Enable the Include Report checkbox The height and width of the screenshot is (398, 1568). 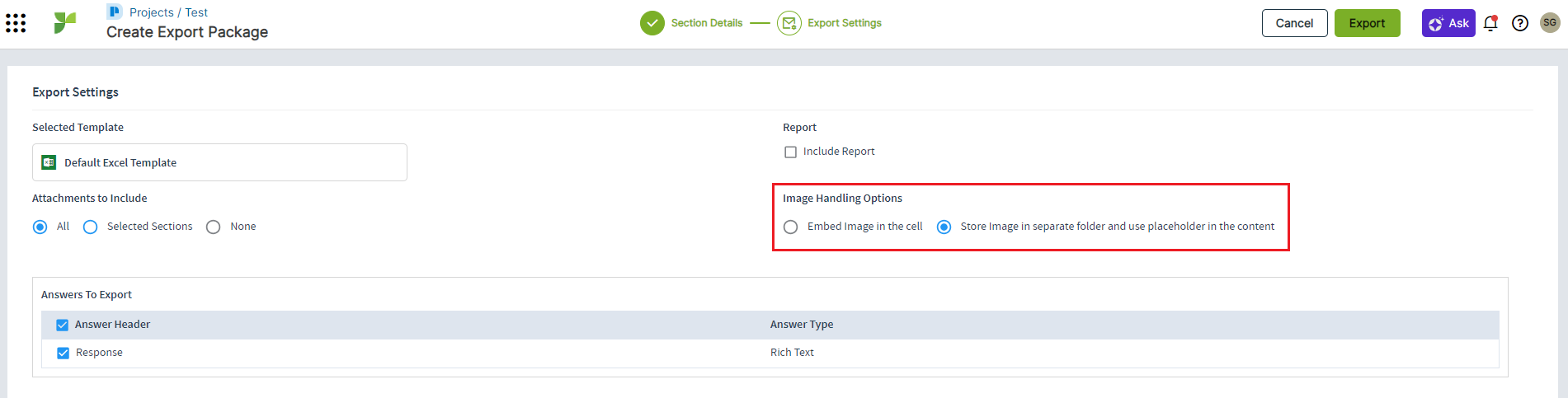point(790,152)
